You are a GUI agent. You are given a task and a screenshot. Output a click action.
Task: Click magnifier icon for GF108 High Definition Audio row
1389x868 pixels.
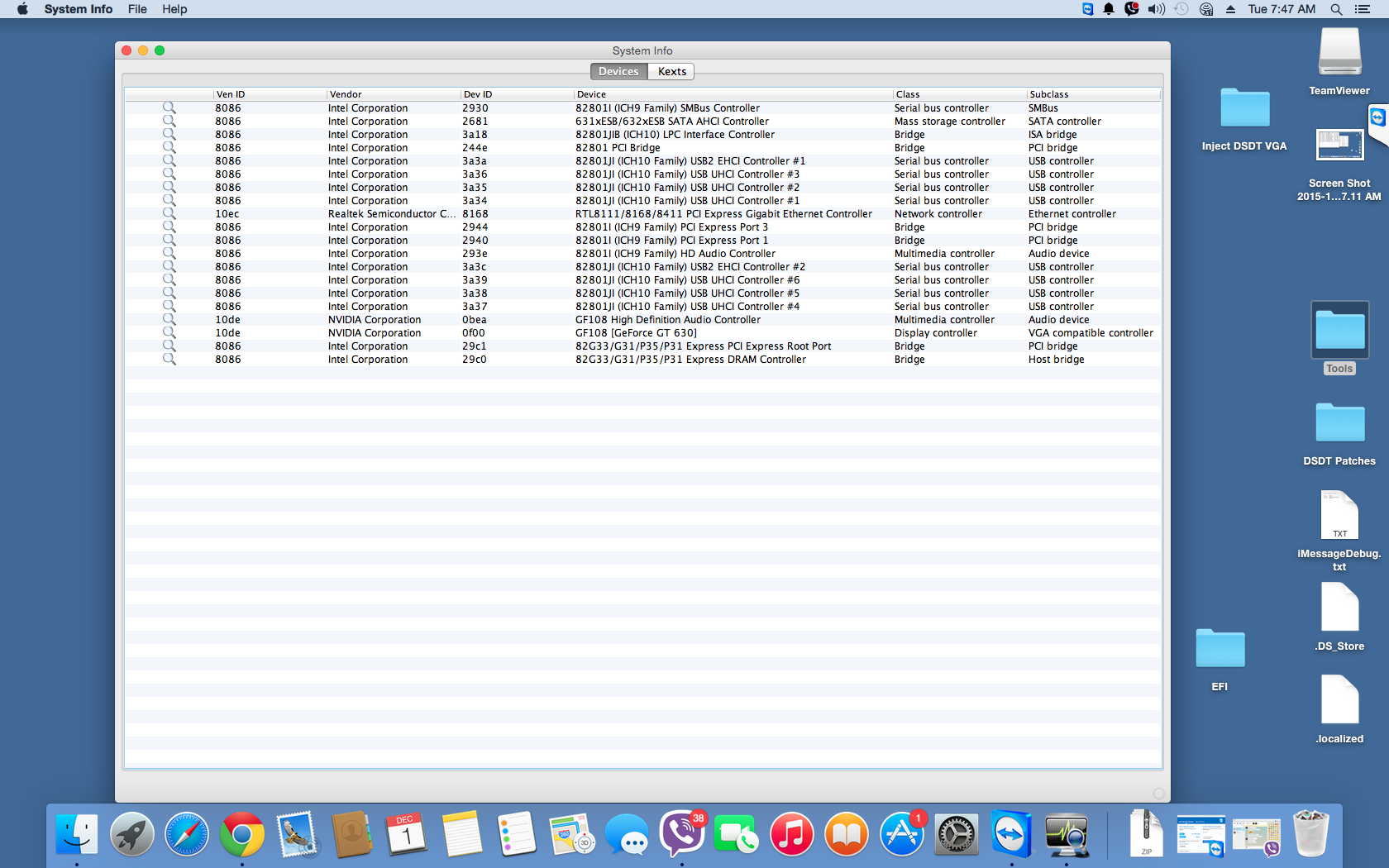[x=169, y=319]
